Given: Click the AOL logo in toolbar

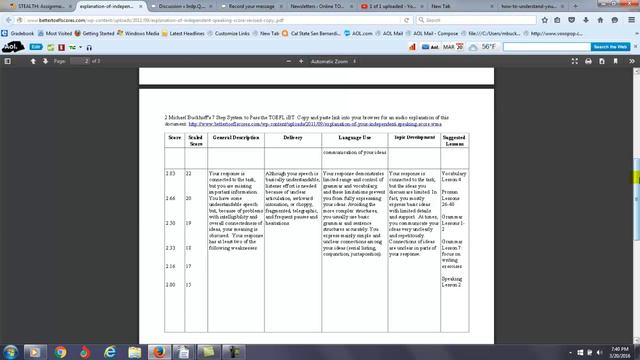Looking at the screenshot, I should (x=13, y=47).
